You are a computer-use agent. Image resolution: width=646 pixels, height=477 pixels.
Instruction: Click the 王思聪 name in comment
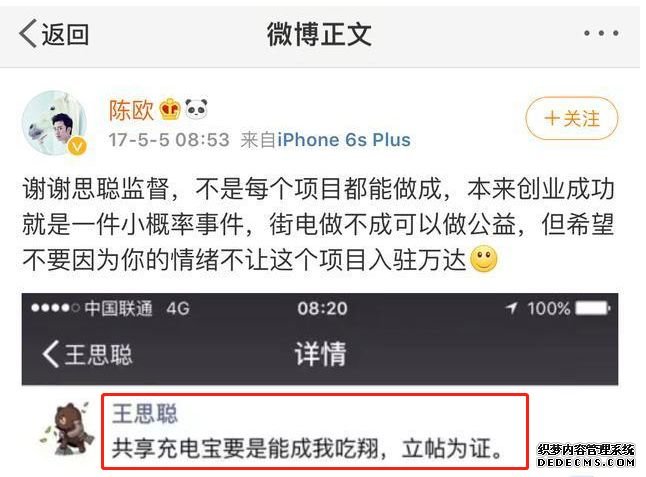(x=145, y=414)
